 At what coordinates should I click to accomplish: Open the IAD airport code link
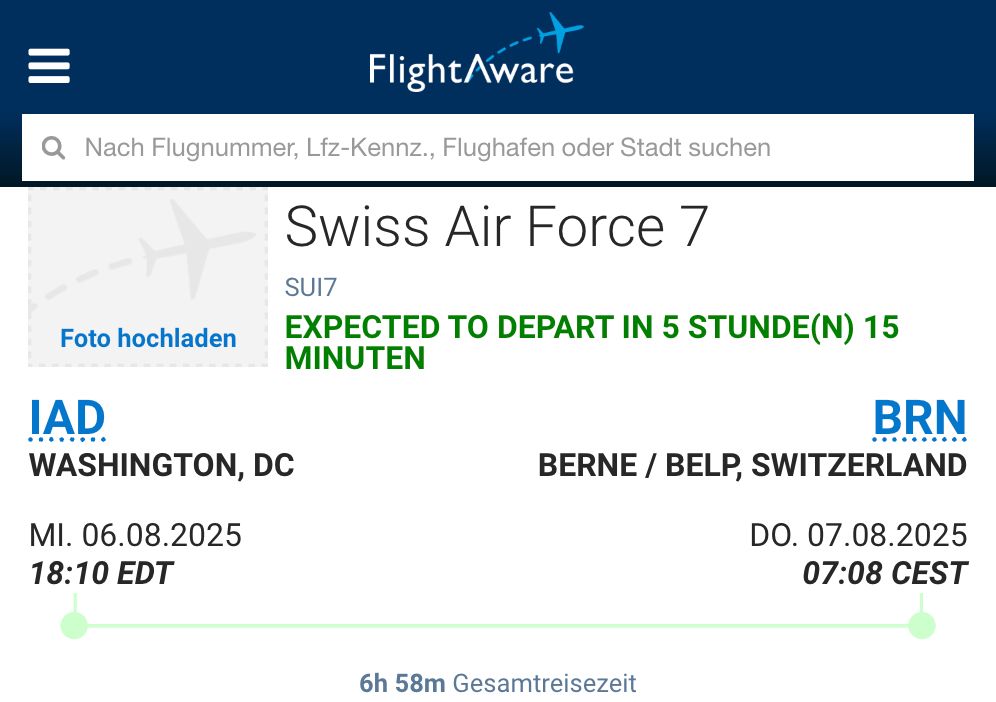pos(67,419)
